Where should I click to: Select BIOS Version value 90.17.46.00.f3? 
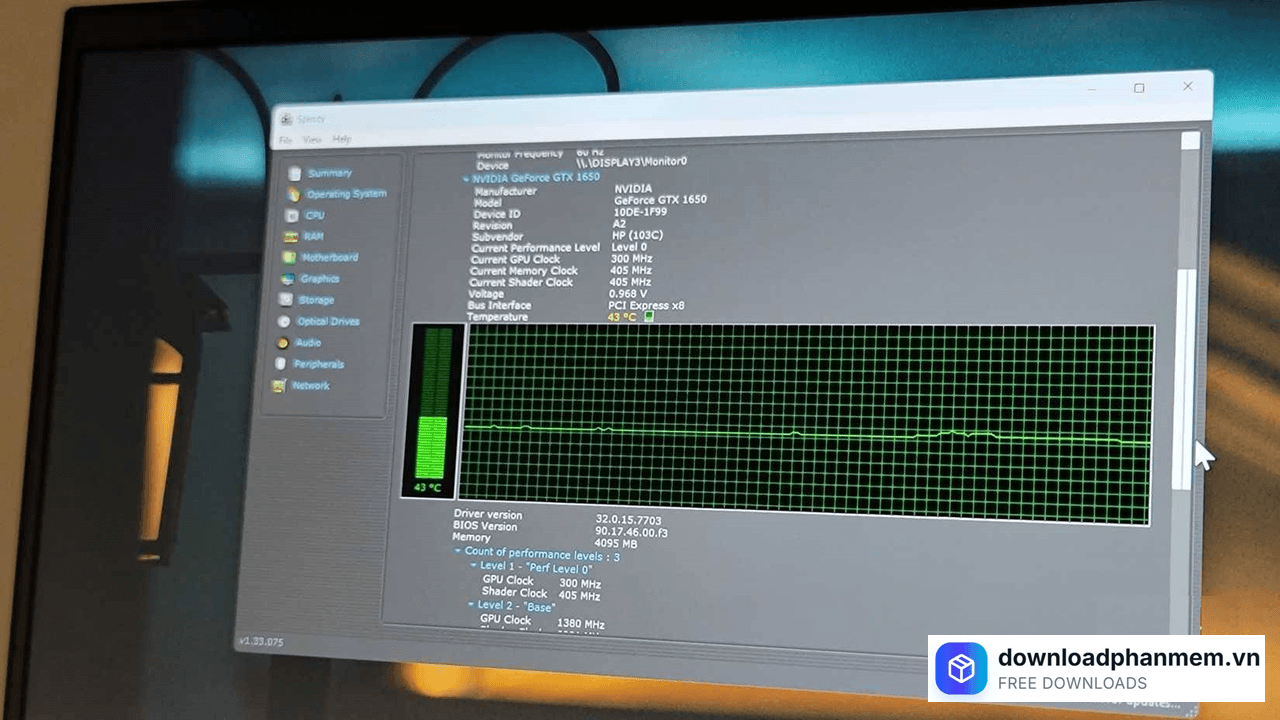tap(631, 532)
